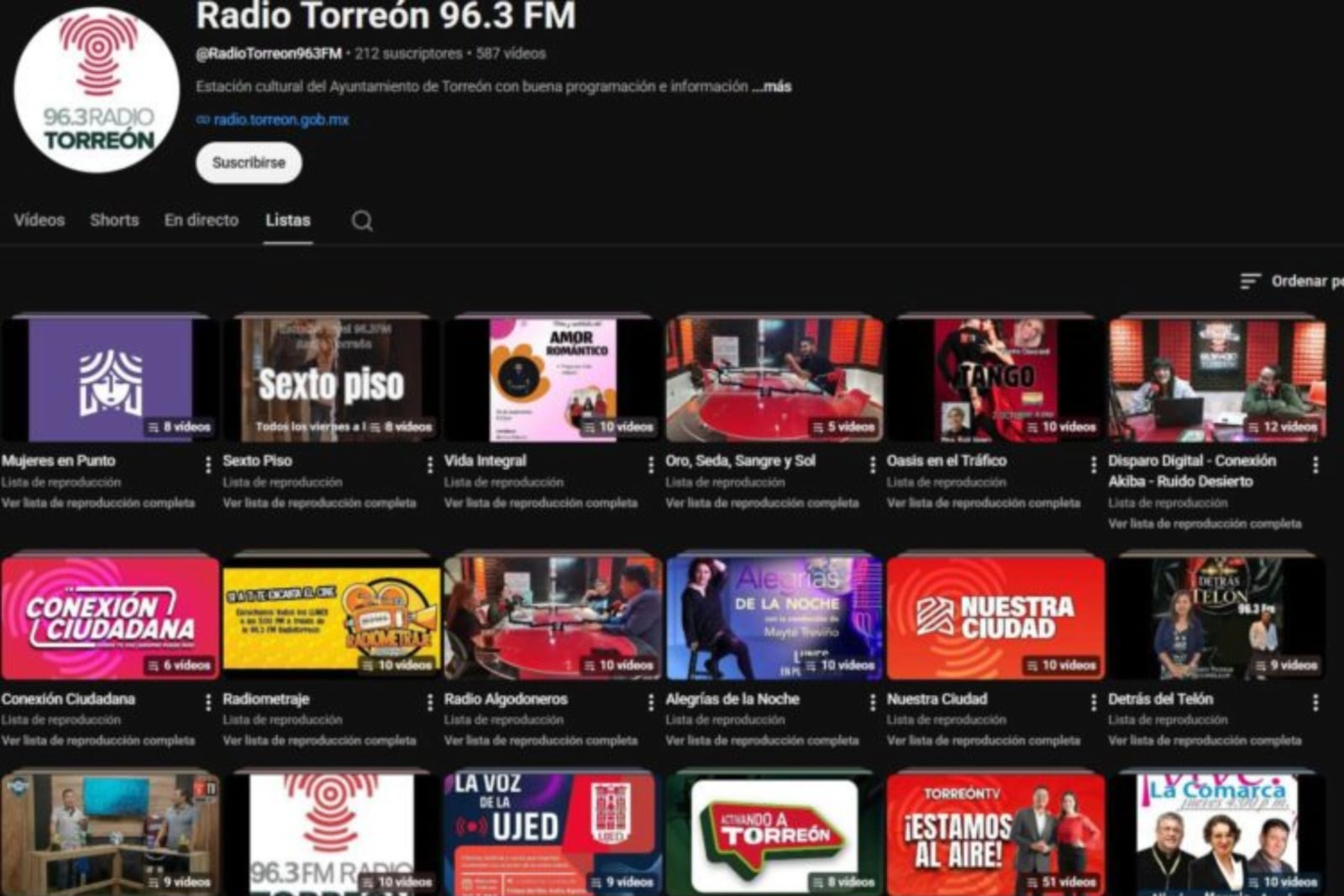View full playlist for Nuestra Ciudad
The image size is (1344, 896).
[x=984, y=741]
